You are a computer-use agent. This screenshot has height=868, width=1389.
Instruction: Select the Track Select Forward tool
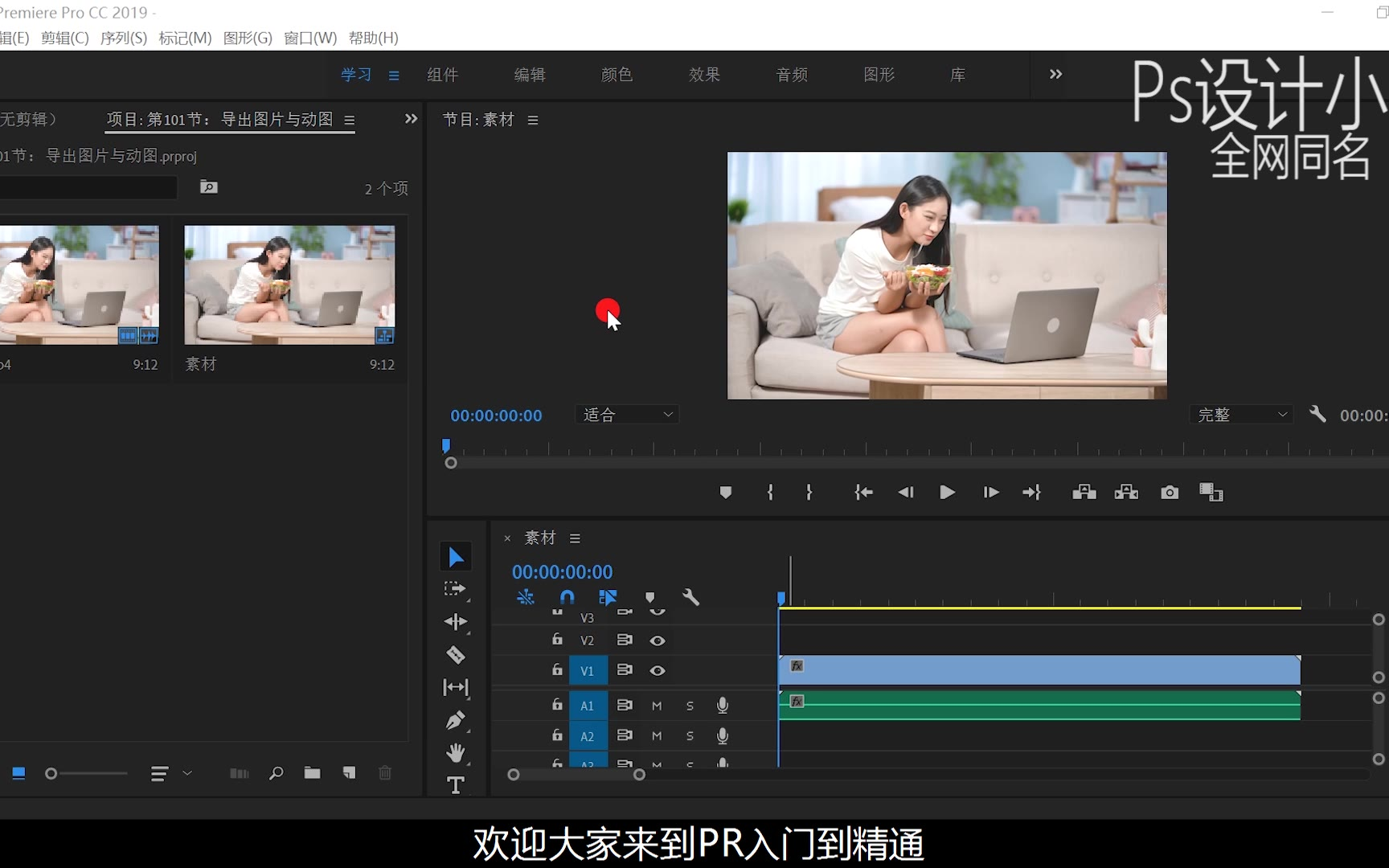(x=455, y=589)
